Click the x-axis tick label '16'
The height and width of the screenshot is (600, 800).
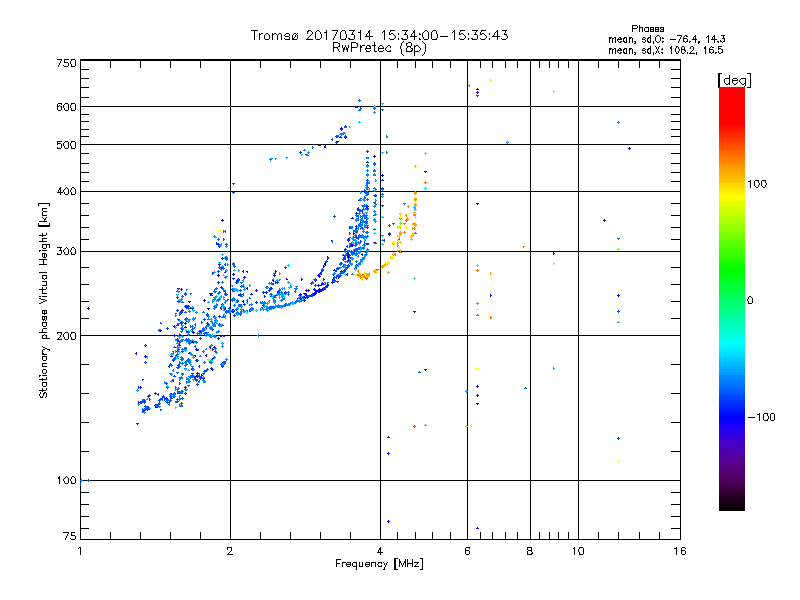pos(680,551)
